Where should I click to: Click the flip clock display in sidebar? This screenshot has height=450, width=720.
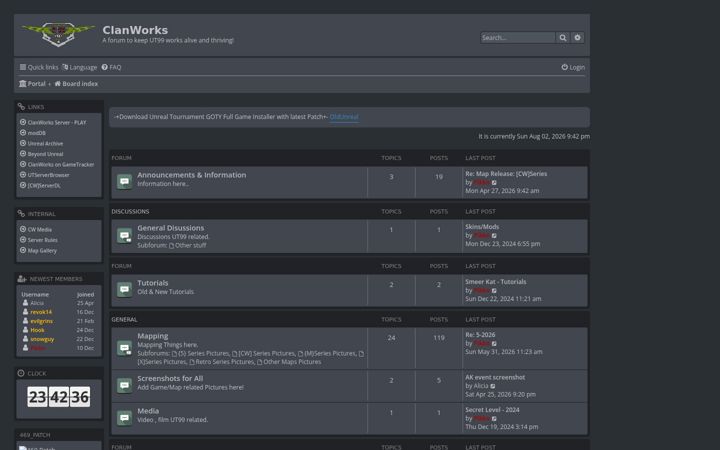tap(59, 397)
